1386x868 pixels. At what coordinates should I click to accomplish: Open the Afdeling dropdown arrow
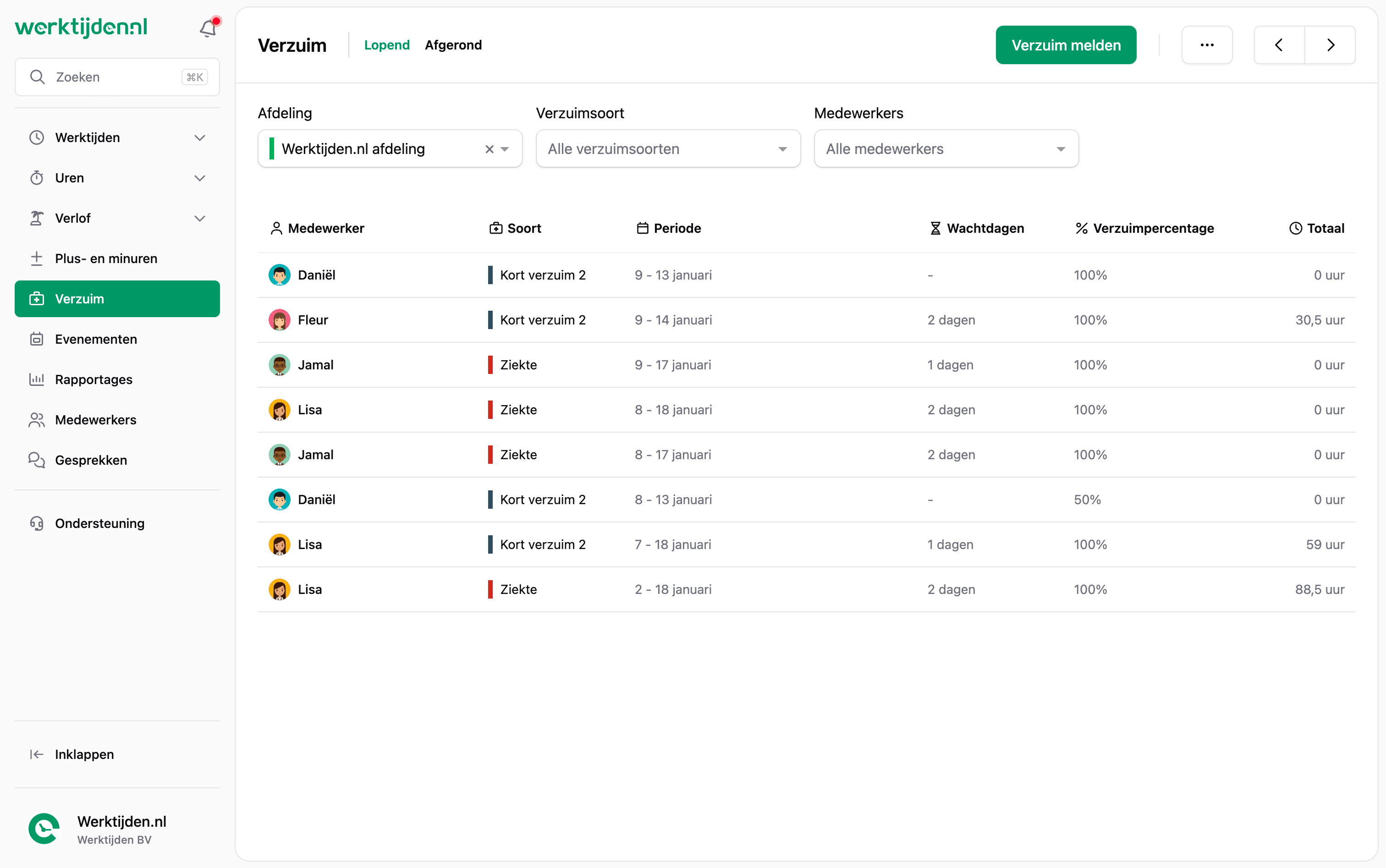505,149
